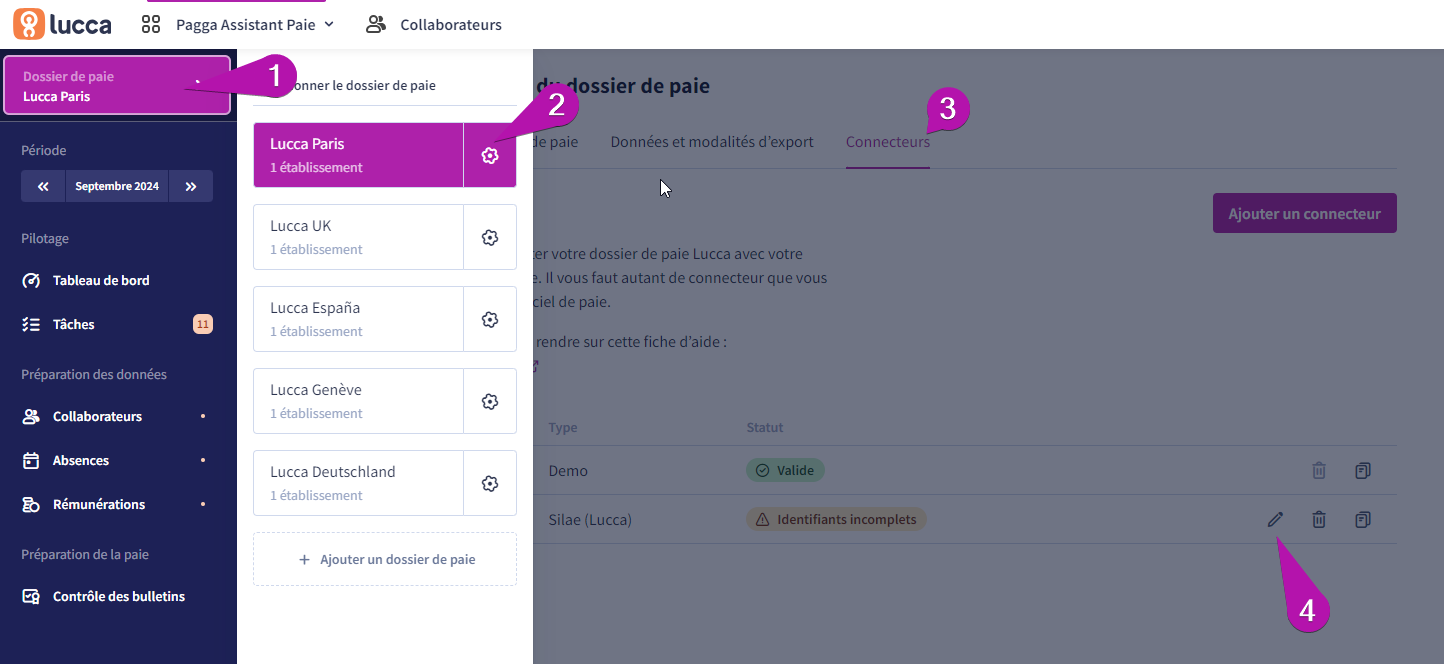Duplicate the Silae (Lucca) connector
This screenshot has height=664, width=1444.
[x=1363, y=519]
